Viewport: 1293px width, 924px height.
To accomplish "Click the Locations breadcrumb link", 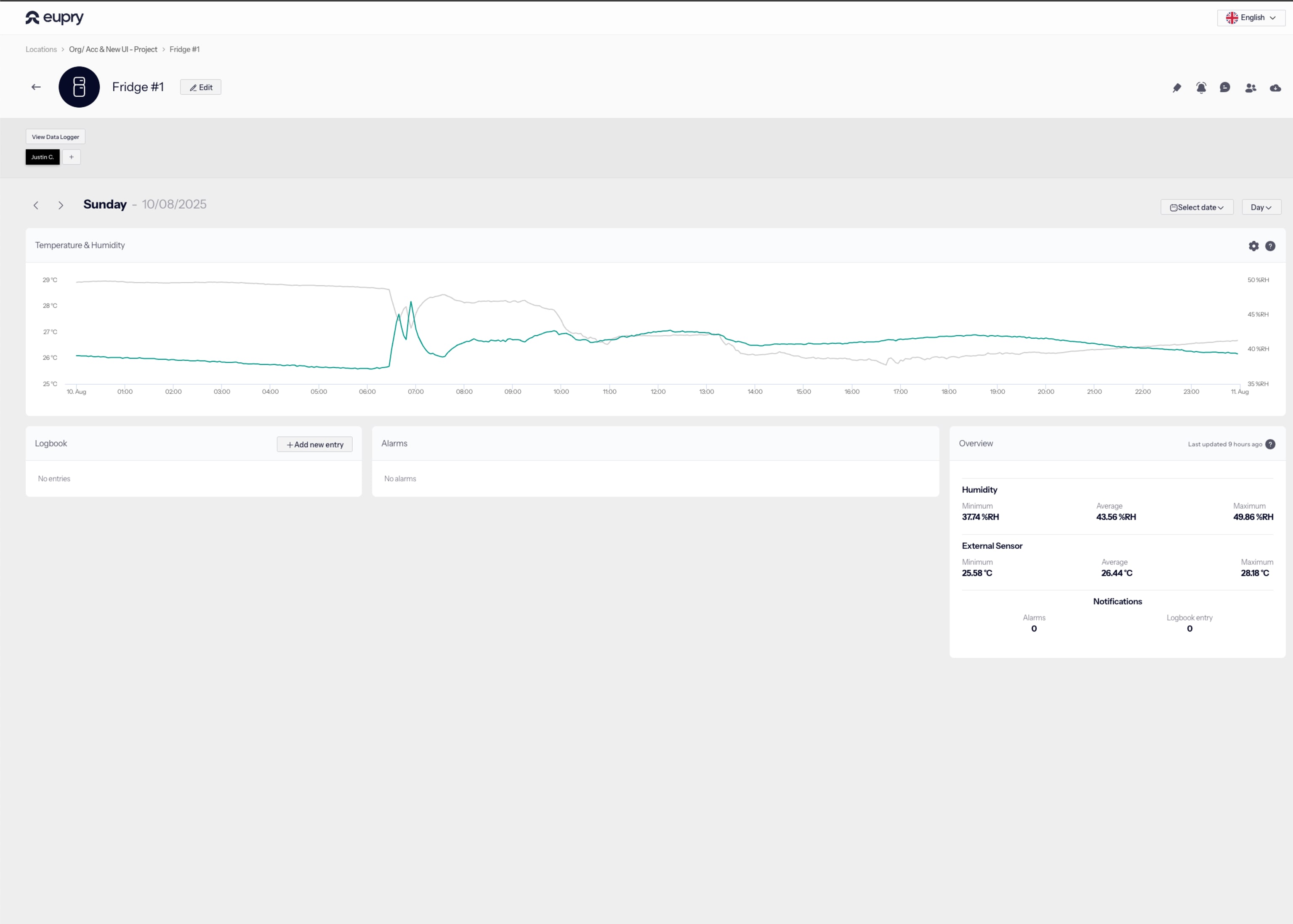I will (41, 50).
